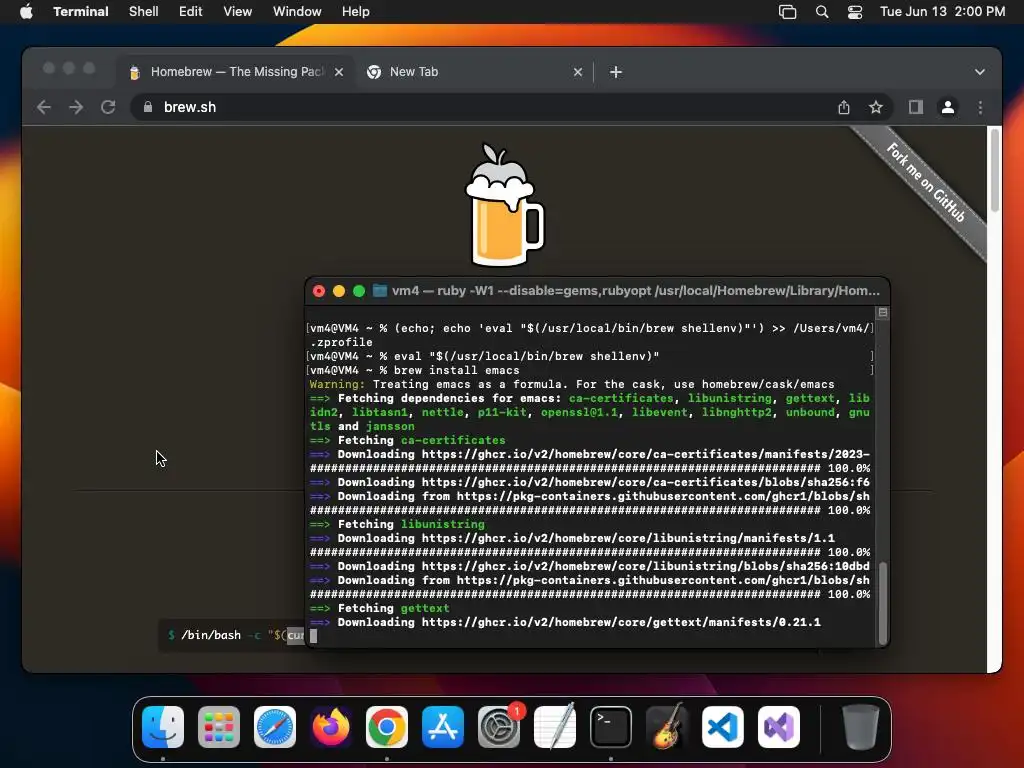The height and width of the screenshot is (768, 1024).
Task: Open the Trash in the Dock
Action: coord(861,727)
